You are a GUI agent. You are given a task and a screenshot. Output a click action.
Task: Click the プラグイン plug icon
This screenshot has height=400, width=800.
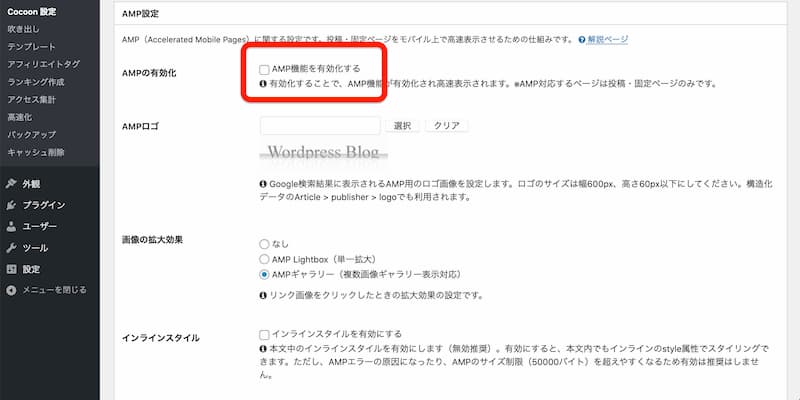[11, 205]
